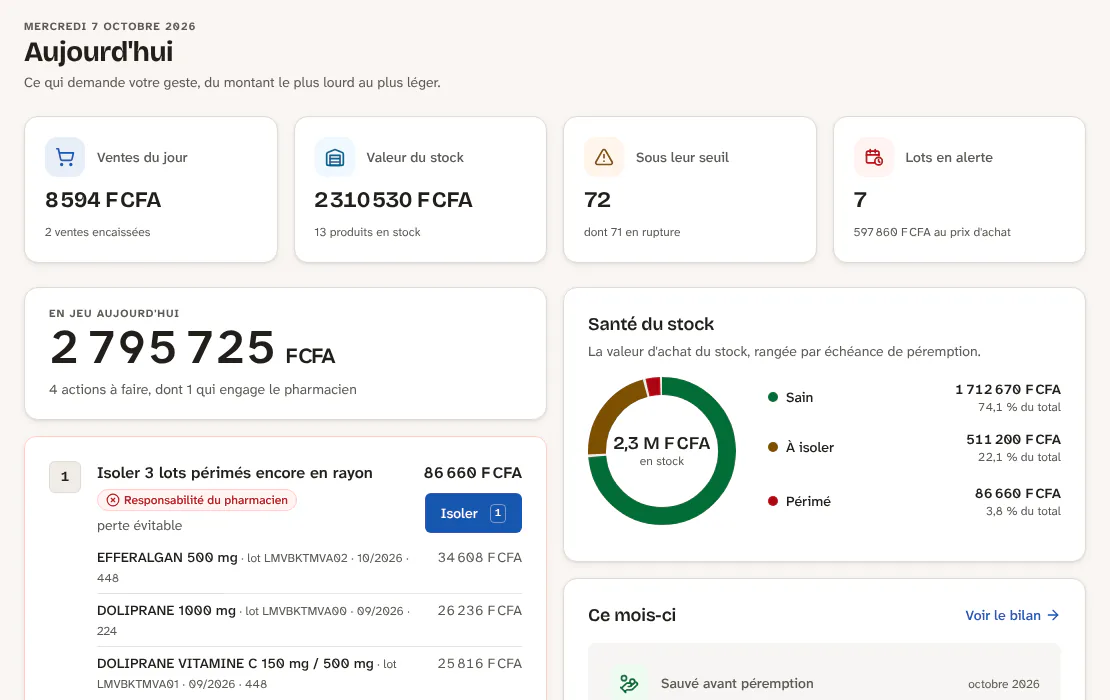The image size is (1110, 700).
Task: Open the Valeur du stock card
Action: (x=420, y=190)
